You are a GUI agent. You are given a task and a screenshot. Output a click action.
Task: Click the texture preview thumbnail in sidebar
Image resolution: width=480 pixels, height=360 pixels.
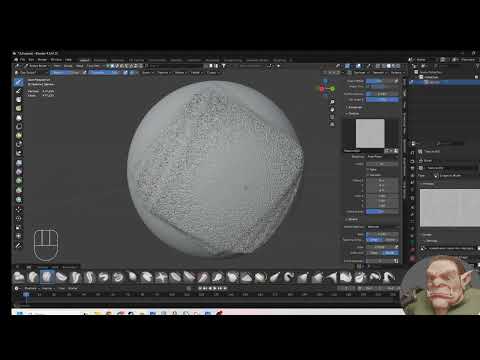[x=370, y=133]
